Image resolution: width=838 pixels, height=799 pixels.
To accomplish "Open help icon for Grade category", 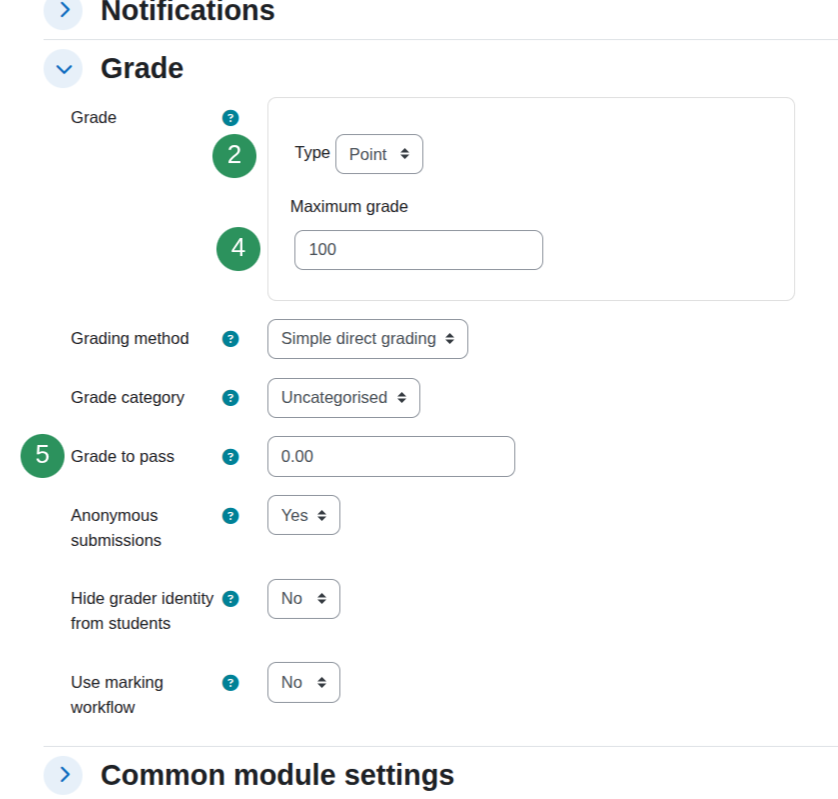I will [230, 398].
